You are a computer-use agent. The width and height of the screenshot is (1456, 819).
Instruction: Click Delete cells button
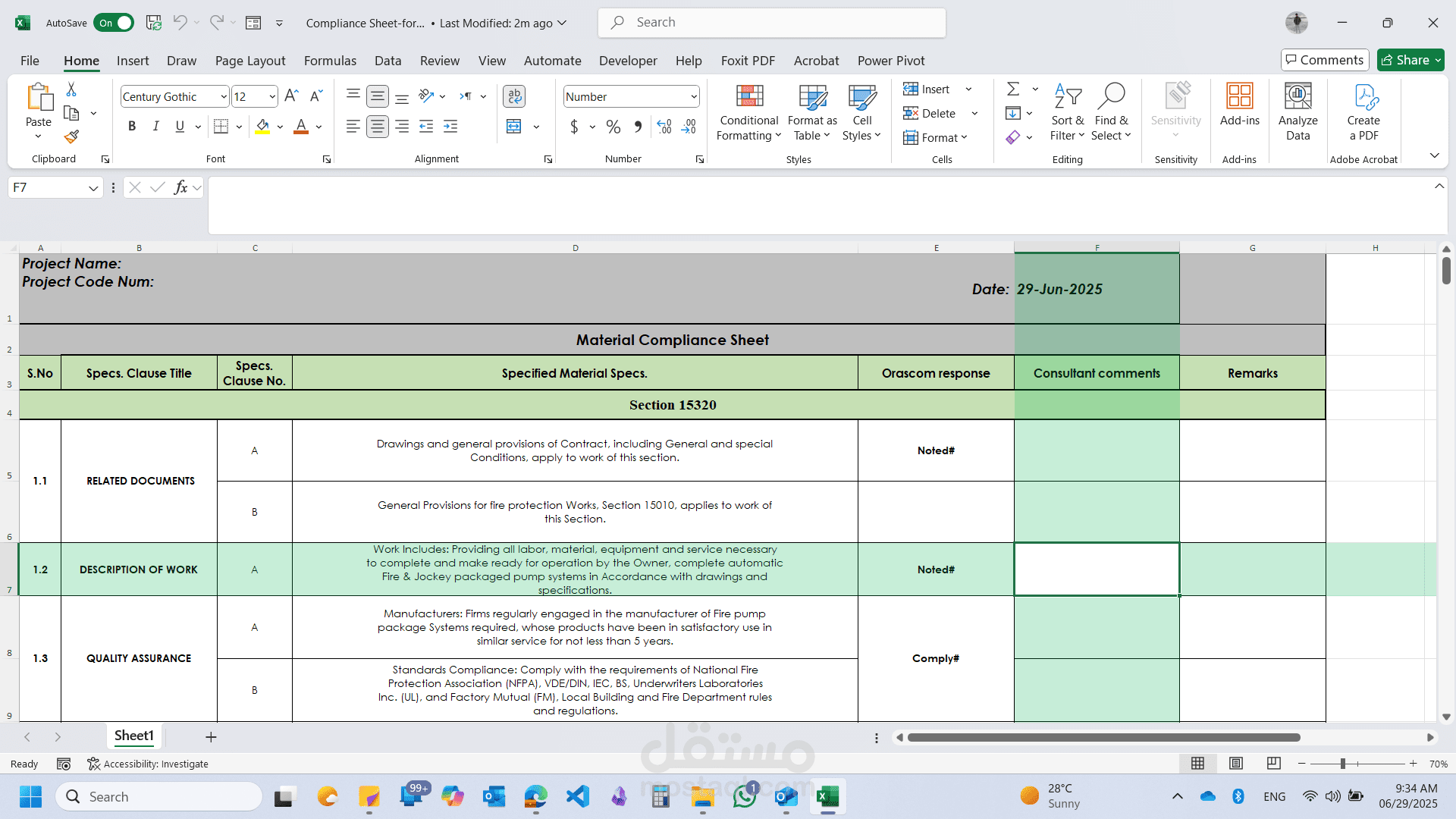click(930, 114)
